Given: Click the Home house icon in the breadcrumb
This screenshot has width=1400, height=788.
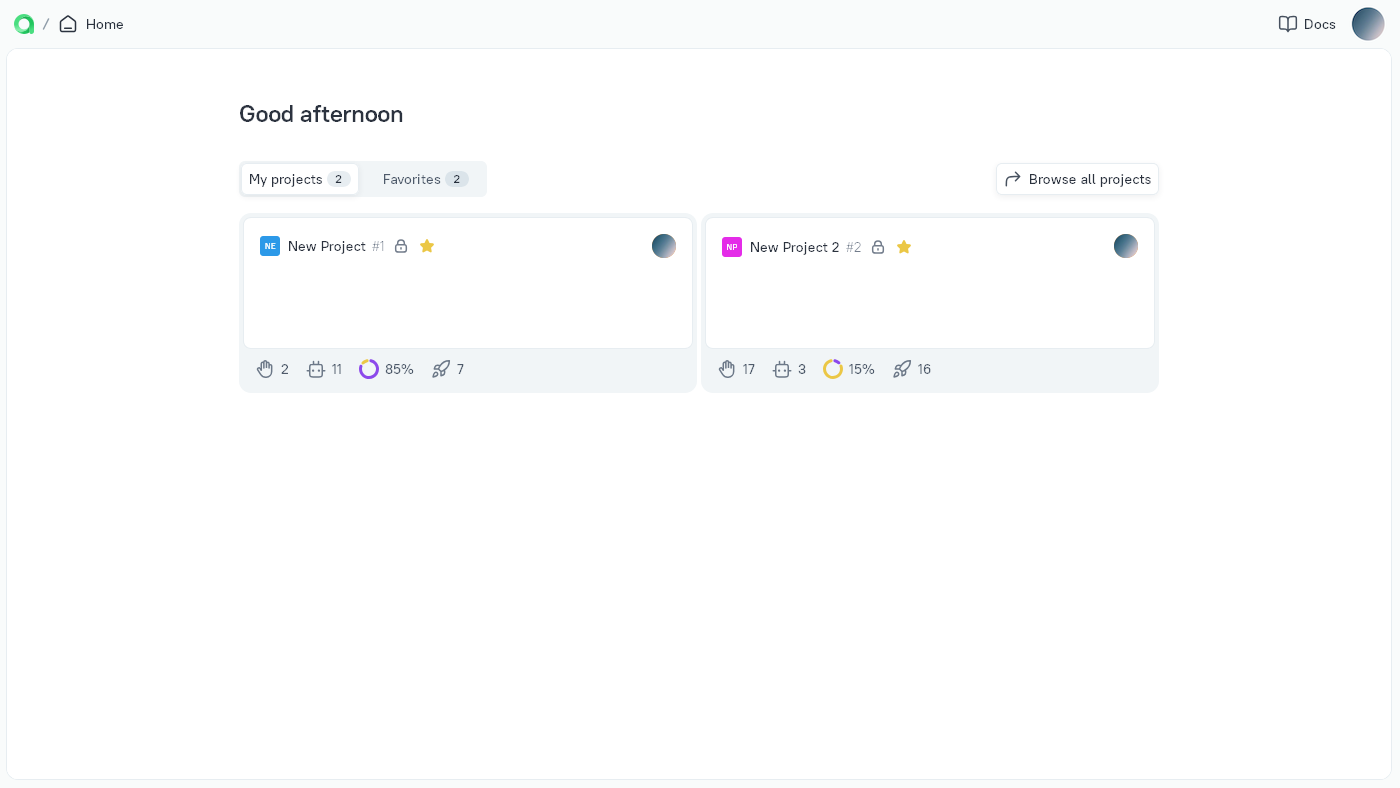Looking at the screenshot, I should point(68,24).
